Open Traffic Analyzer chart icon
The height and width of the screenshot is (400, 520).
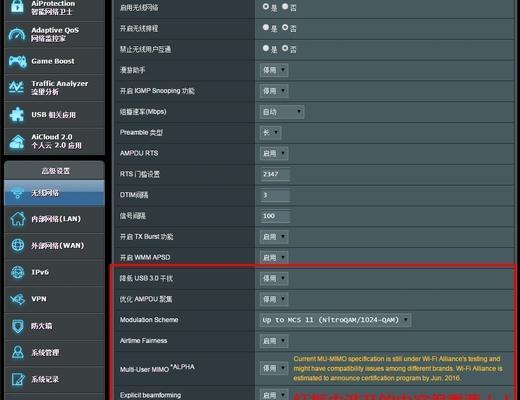(x=16, y=88)
